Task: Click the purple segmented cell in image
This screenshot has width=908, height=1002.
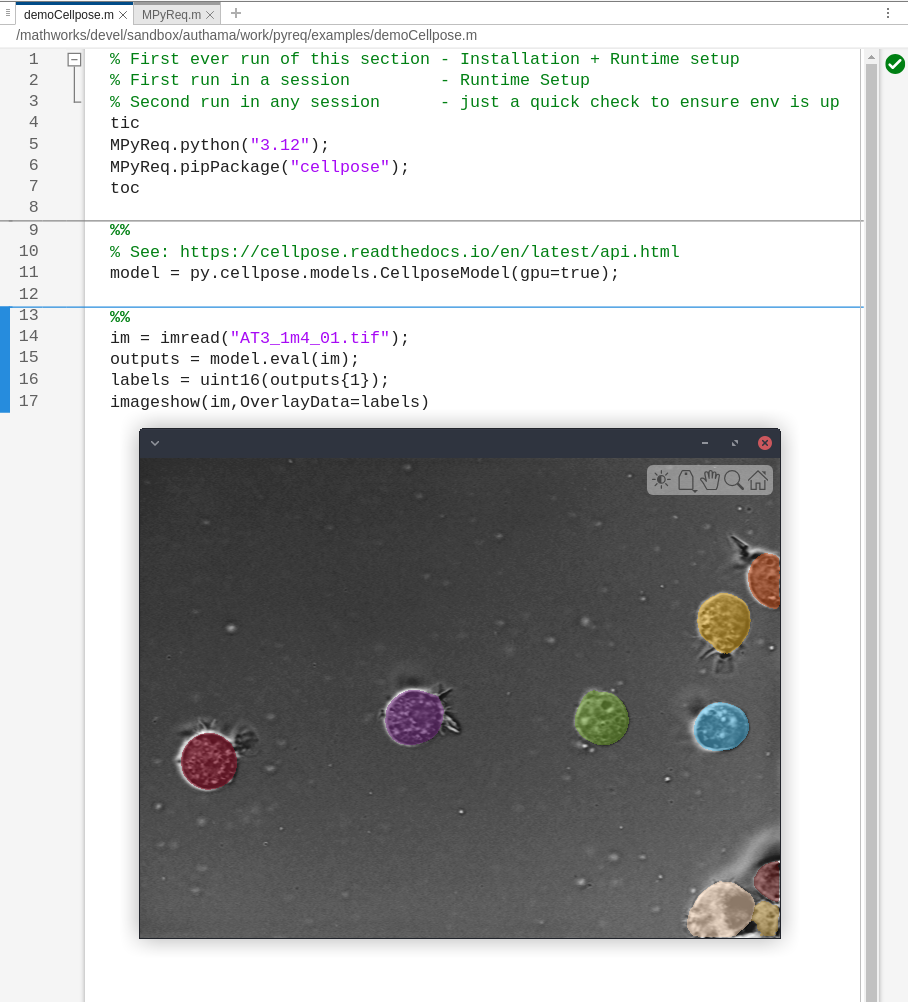Action: point(414,717)
